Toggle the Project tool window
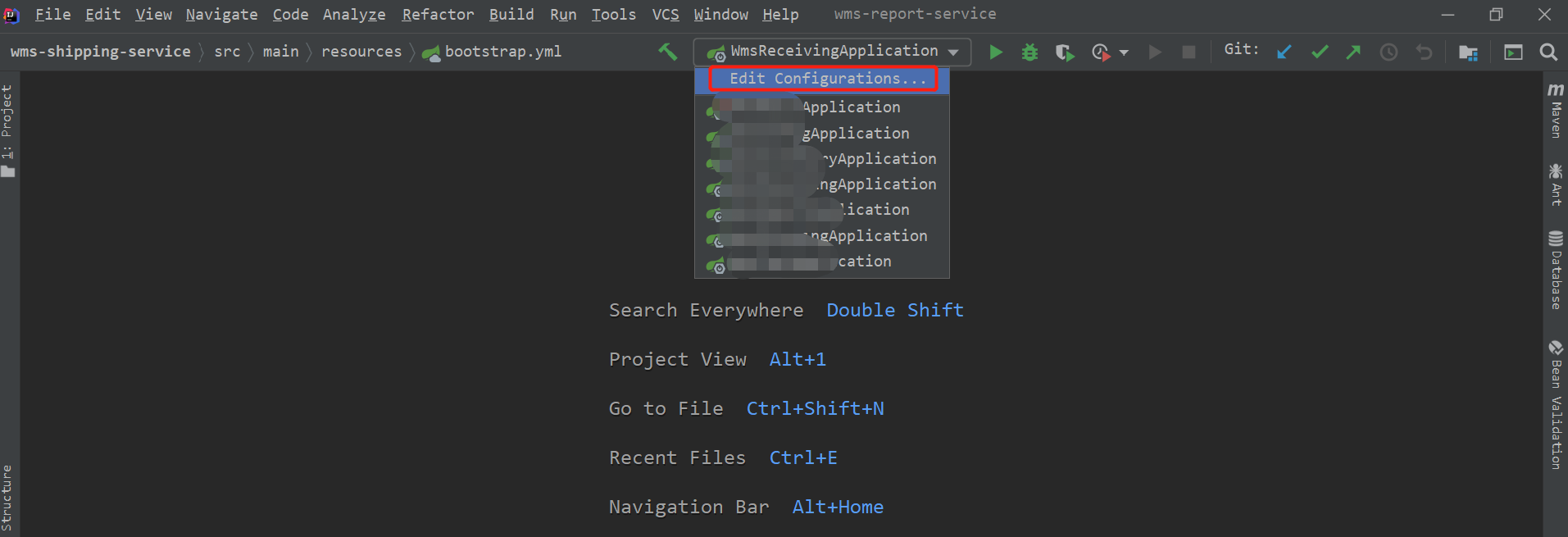 pyautogui.click(x=8, y=131)
